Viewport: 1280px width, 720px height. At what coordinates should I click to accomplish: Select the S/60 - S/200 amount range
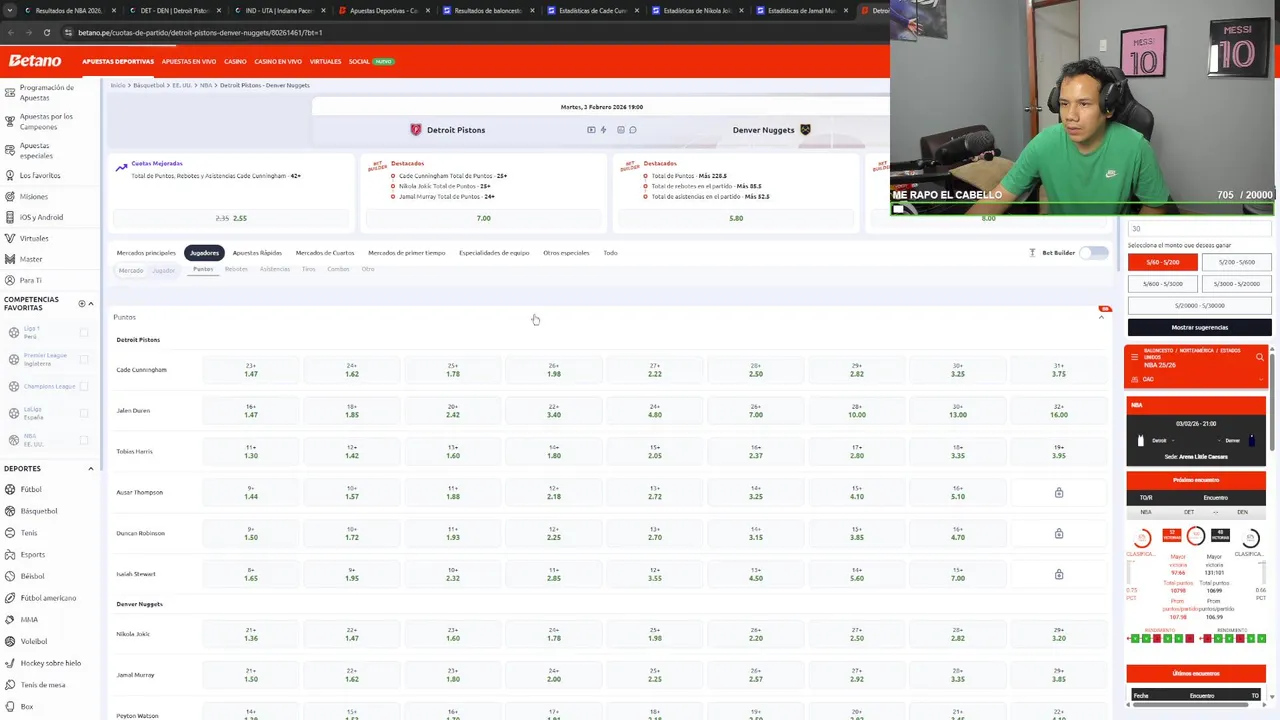[1162, 262]
